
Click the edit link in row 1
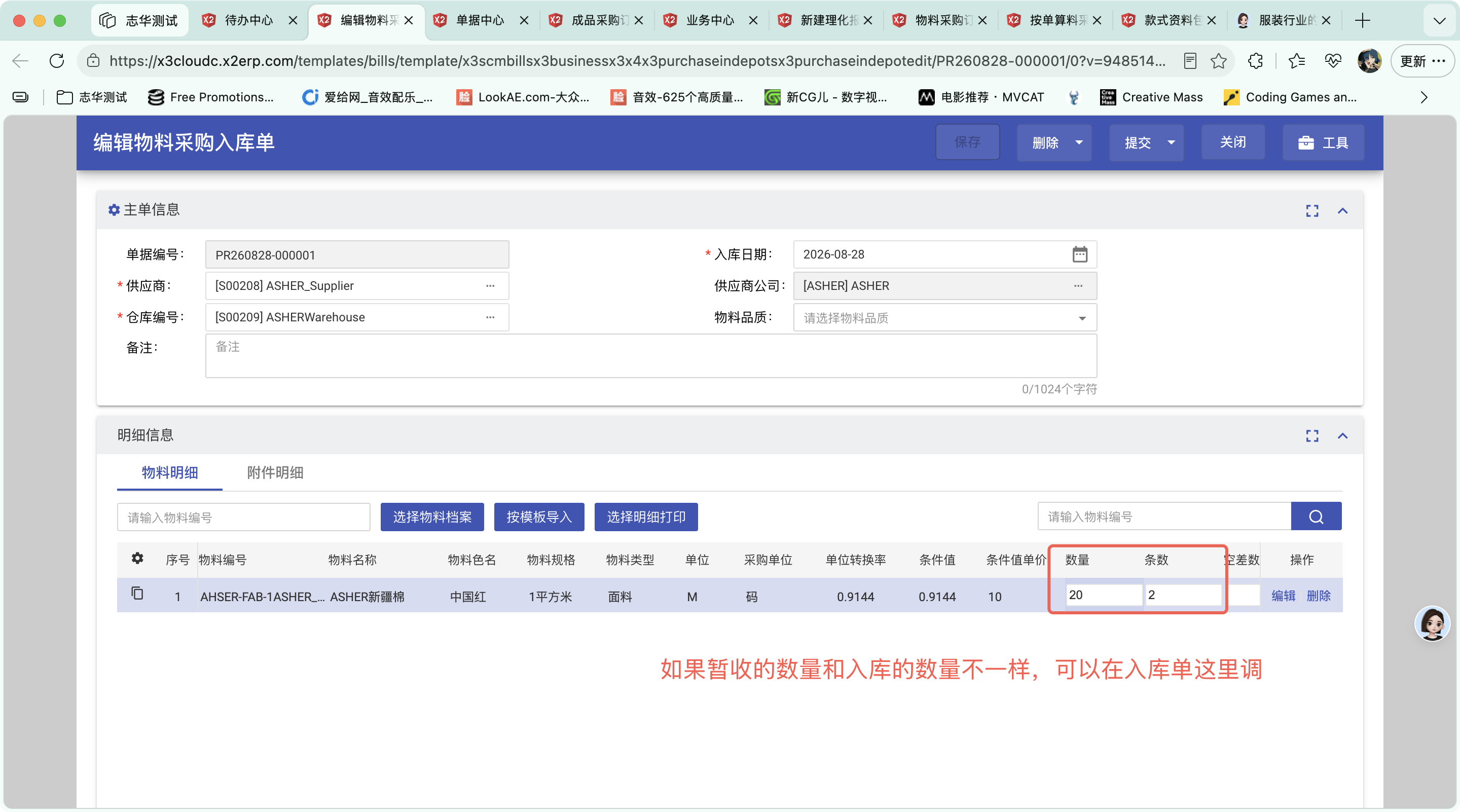[x=1283, y=596]
